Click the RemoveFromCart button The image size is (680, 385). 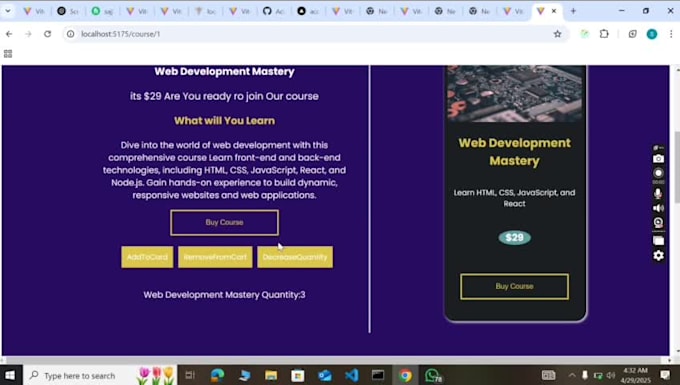(215, 257)
